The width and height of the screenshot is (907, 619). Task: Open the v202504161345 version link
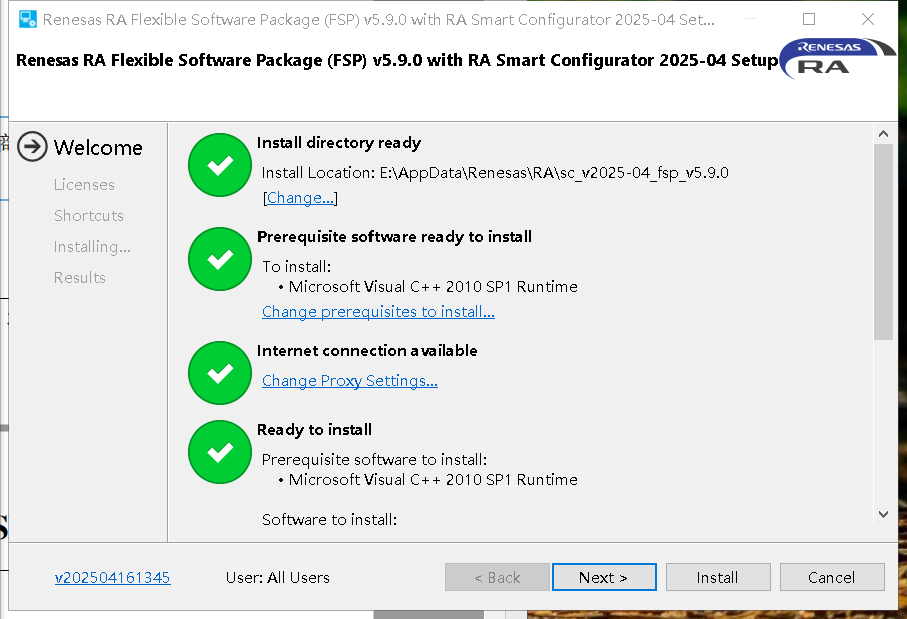pyautogui.click(x=112, y=577)
